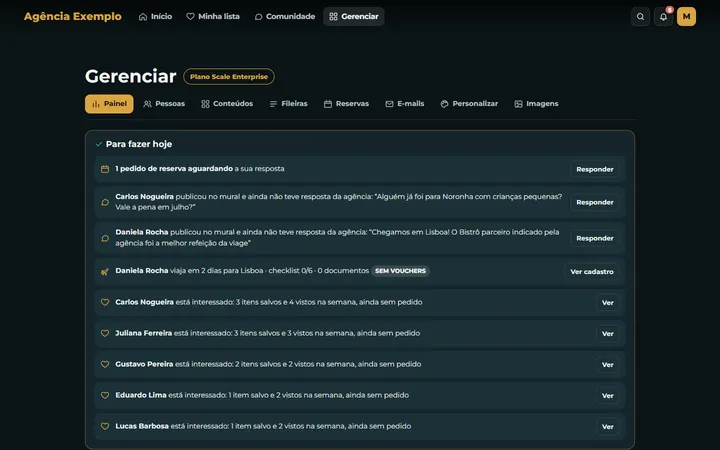Click the heart icon in the Lucas Barbosa row
This screenshot has height=450, width=720.
(105, 426)
